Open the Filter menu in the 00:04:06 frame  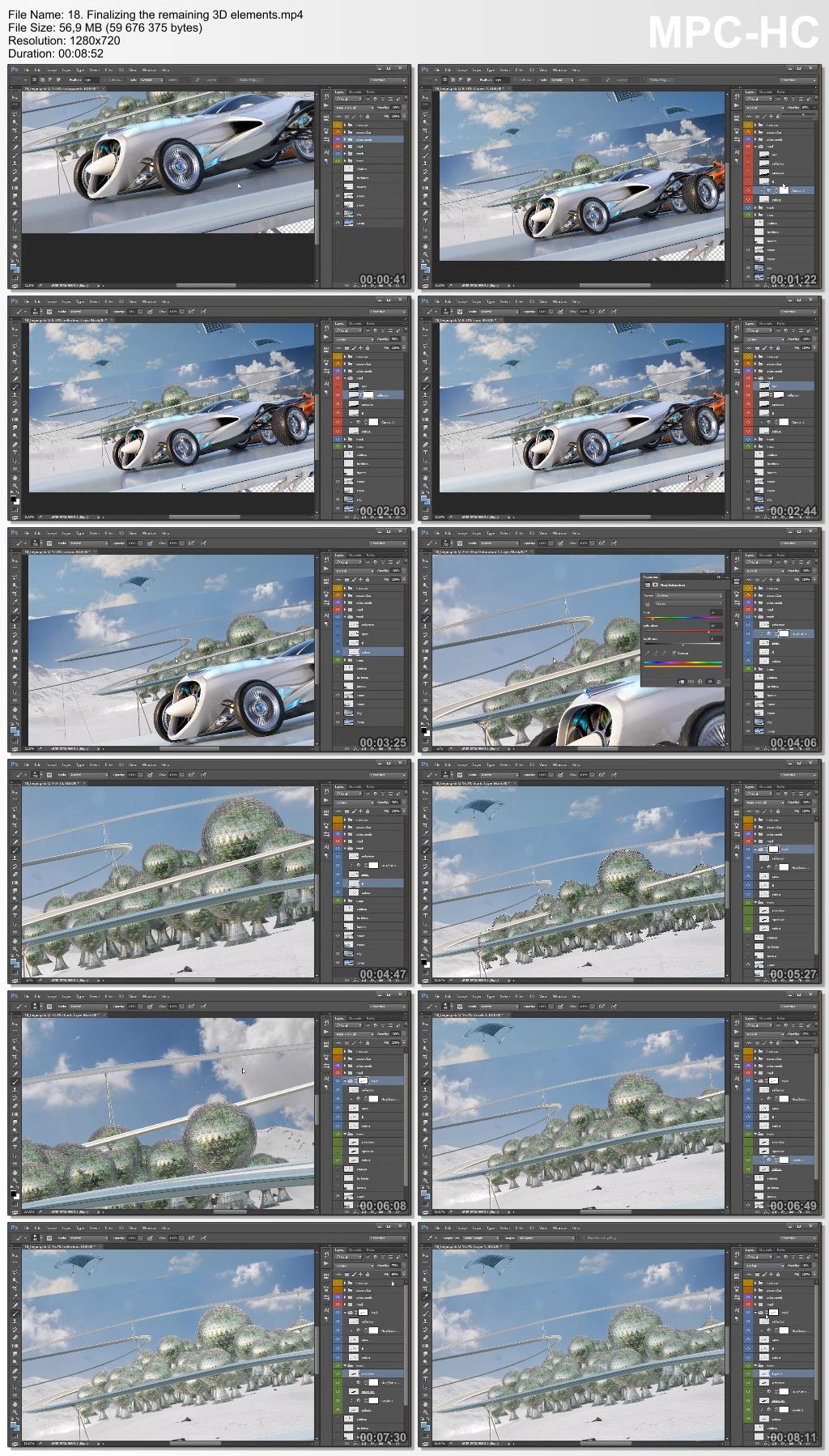point(520,534)
